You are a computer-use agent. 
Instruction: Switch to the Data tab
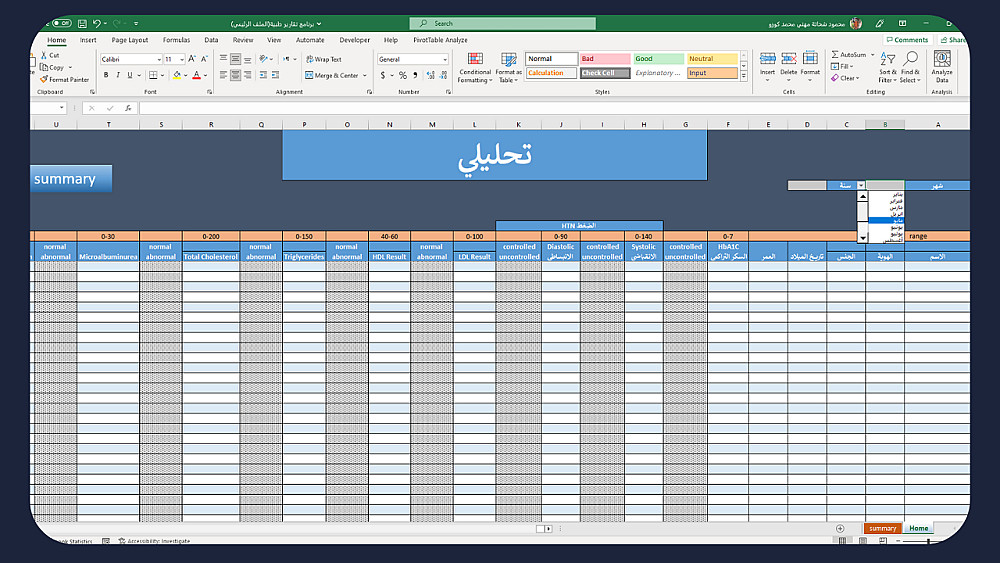point(211,40)
